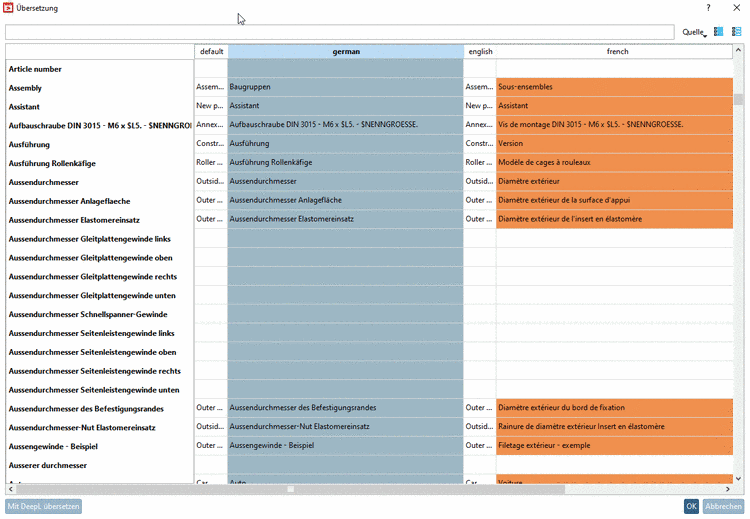This screenshot has width=750, height=519.
Task: Click the horizontal scrollbar thumb
Action: click(290, 489)
